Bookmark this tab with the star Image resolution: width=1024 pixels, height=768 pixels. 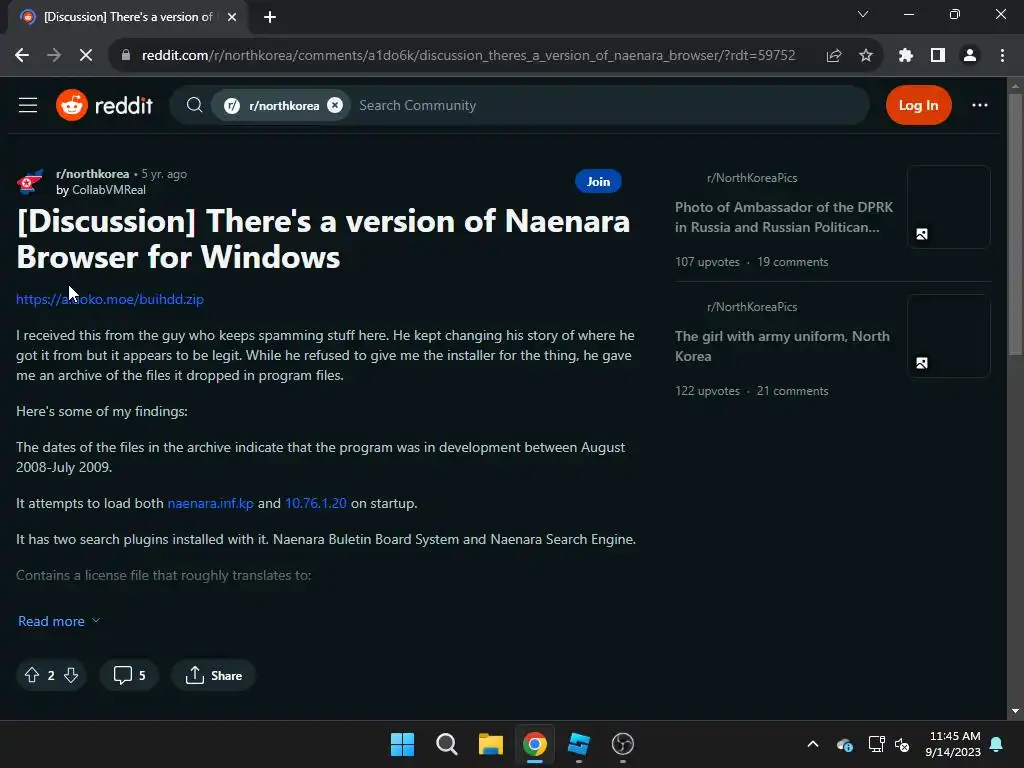(866, 56)
